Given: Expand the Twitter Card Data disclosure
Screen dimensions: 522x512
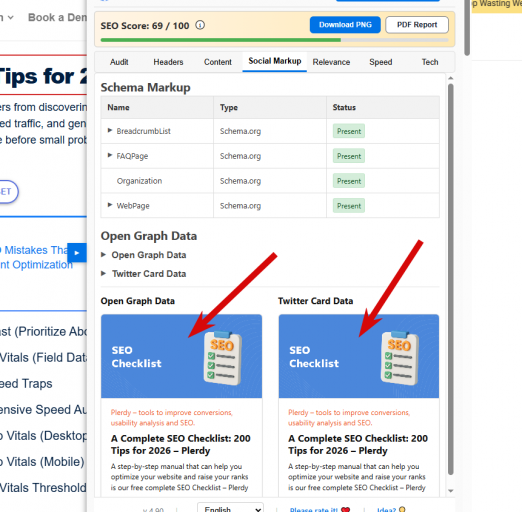Looking at the screenshot, I should (x=144, y=274).
